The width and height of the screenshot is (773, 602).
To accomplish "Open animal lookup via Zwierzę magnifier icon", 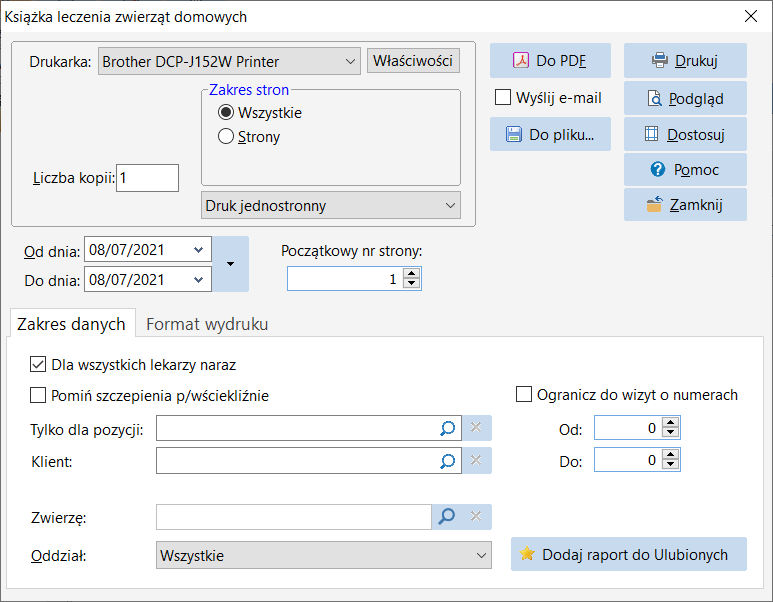I will [447, 516].
